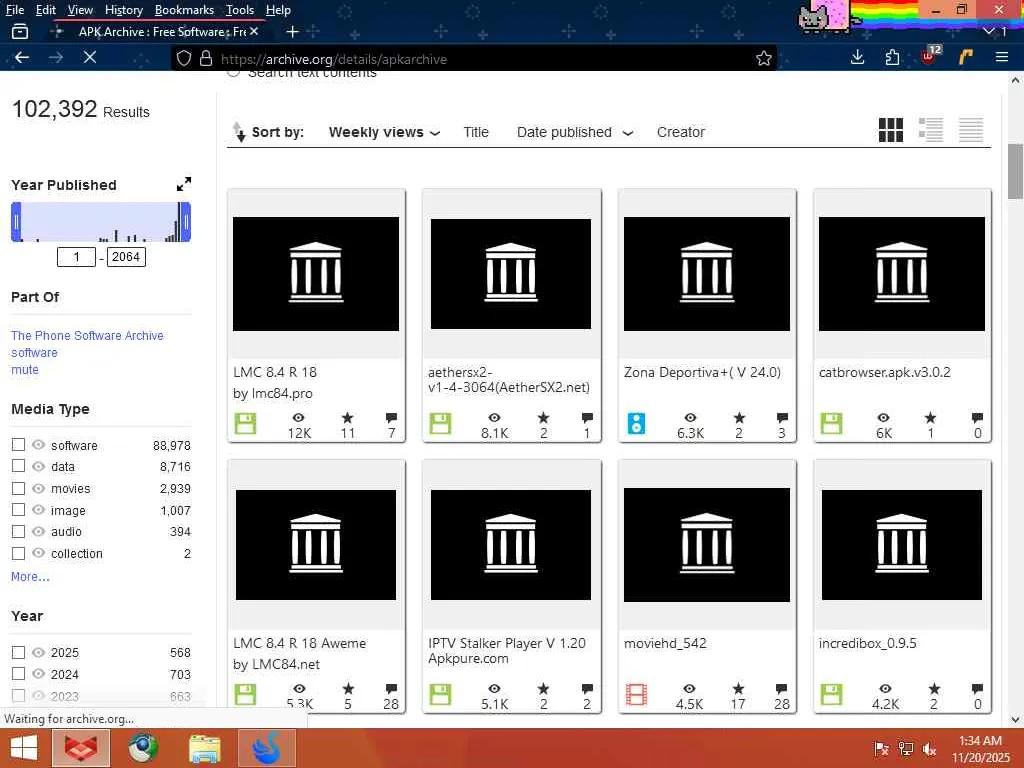Screen dimensions: 1024x768
Task: Click the page vertical scrollbar thumb
Action: [x=1014, y=171]
